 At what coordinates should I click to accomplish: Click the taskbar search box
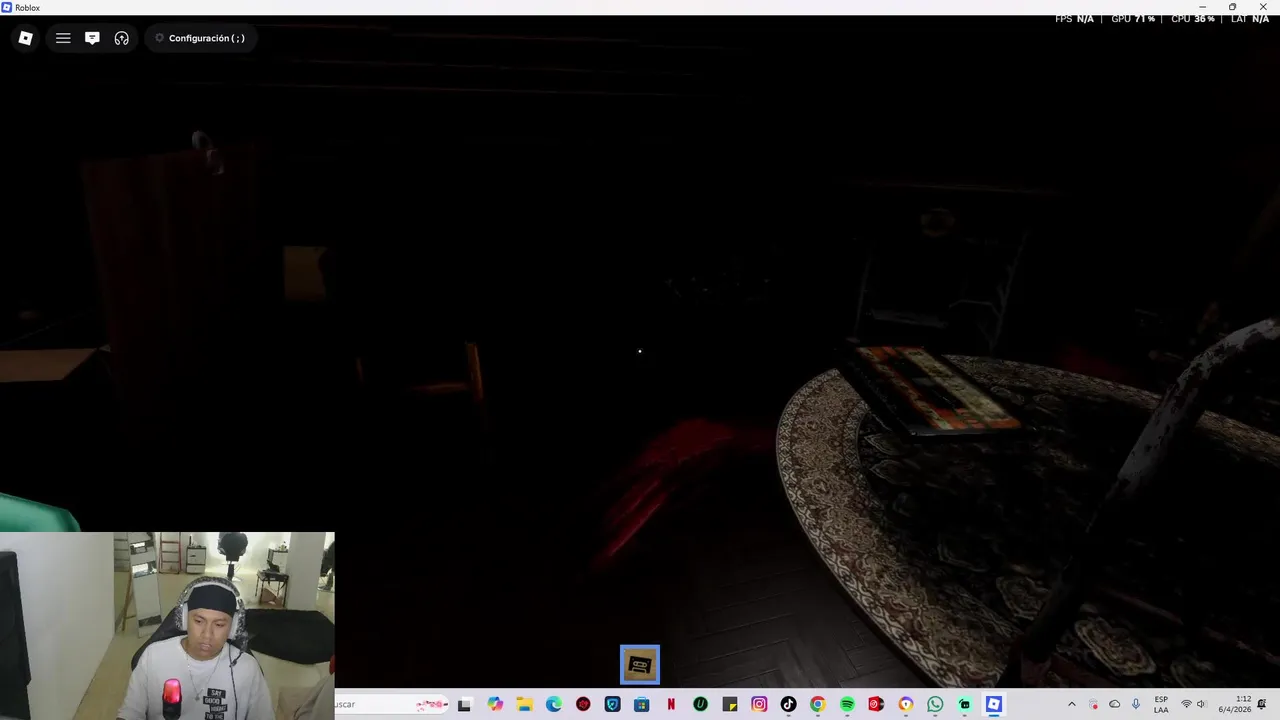390,705
